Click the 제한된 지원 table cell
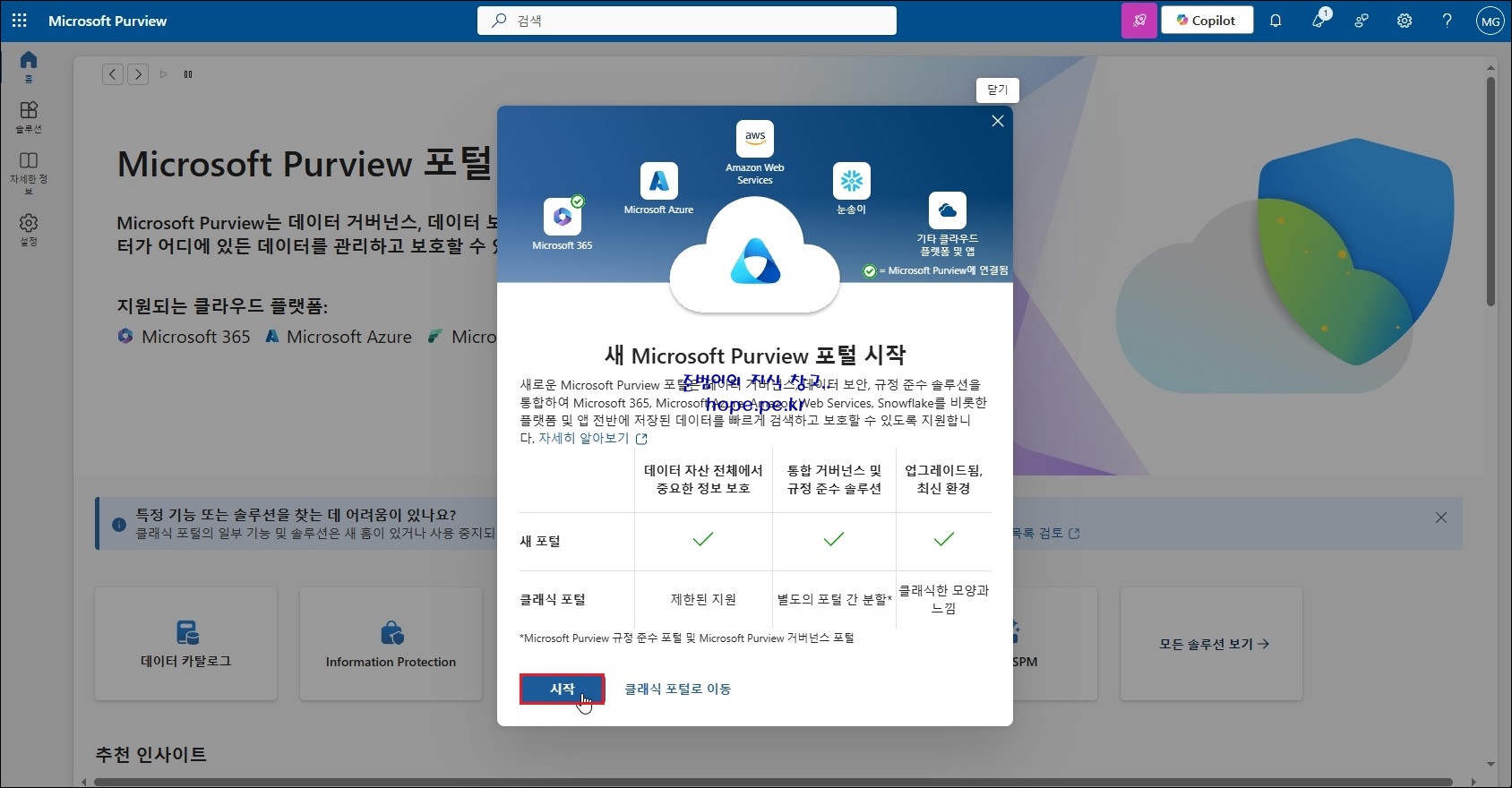The image size is (1512, 788). click(703, 599)
